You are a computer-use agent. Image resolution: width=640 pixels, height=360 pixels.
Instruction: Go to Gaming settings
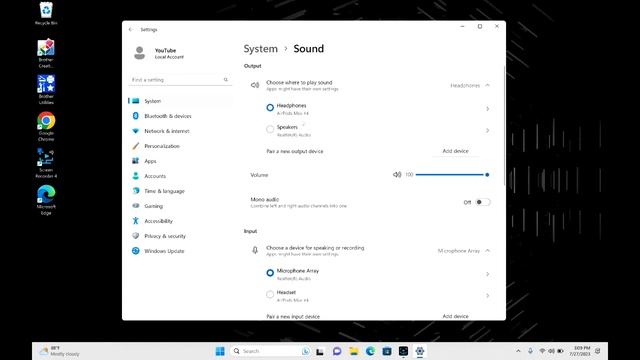180,206
